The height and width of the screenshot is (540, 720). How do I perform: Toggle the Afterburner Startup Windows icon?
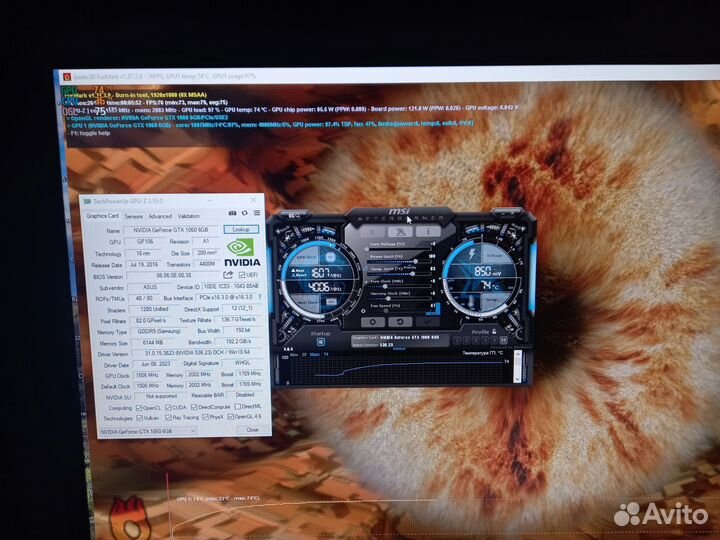tap(321, 342)
